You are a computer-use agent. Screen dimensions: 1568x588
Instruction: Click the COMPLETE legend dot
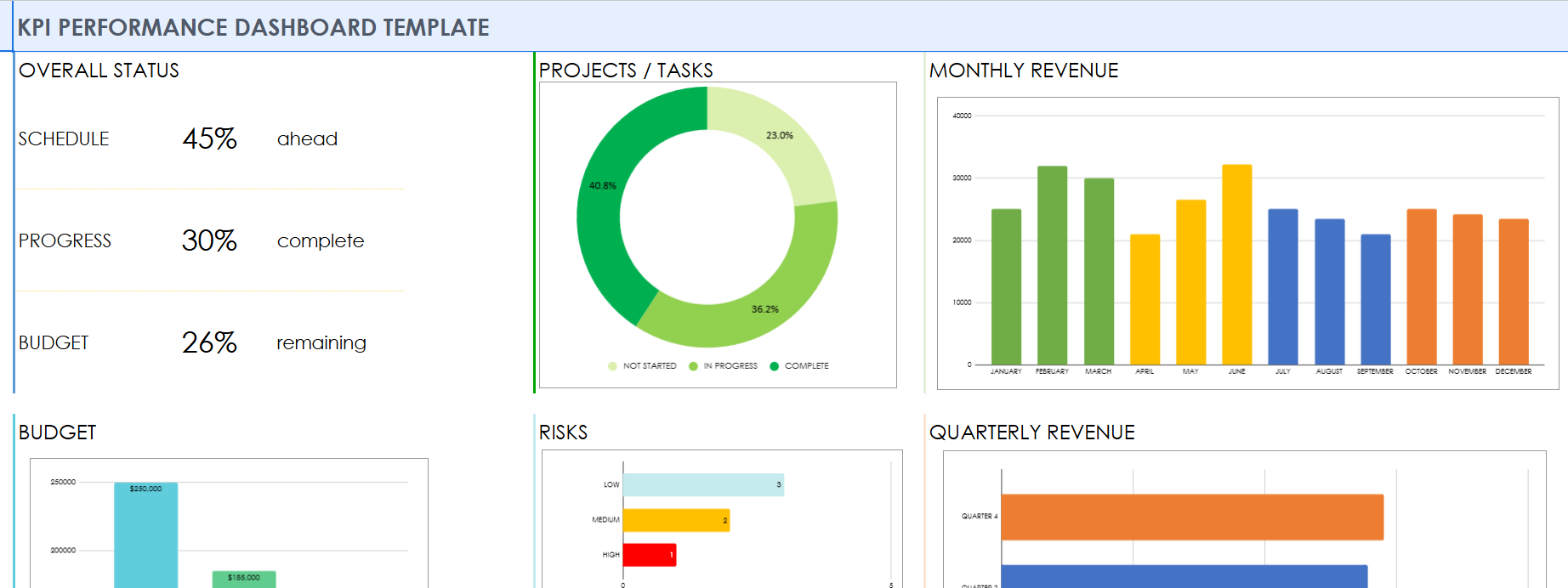coord(774,366)
